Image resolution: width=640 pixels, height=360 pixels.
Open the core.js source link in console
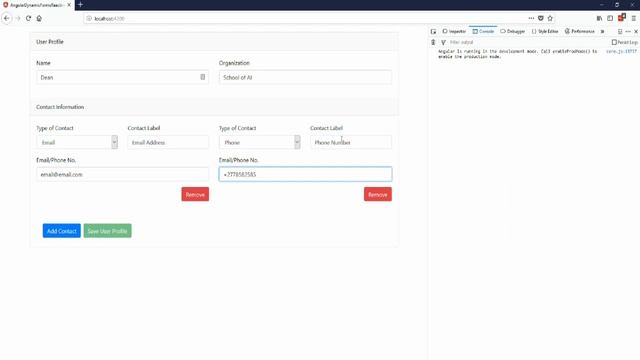tap(621, 52)
